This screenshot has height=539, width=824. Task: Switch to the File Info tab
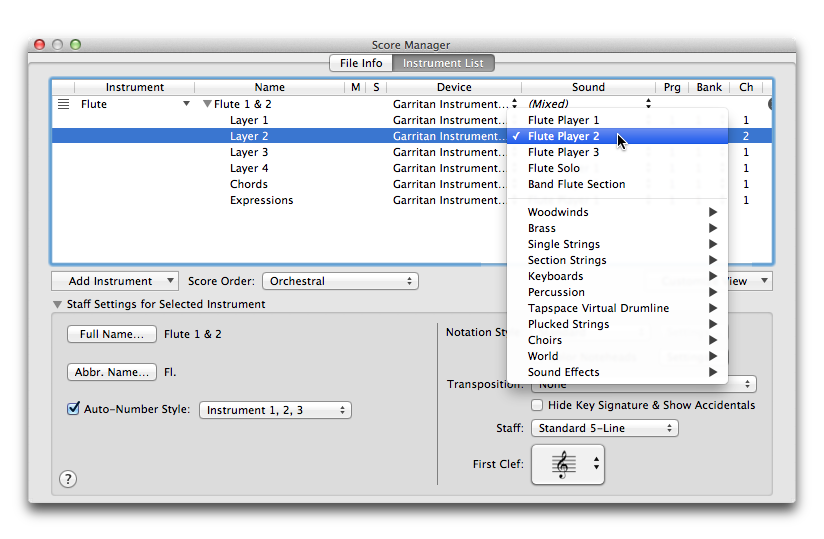click(x=361, y=63)
